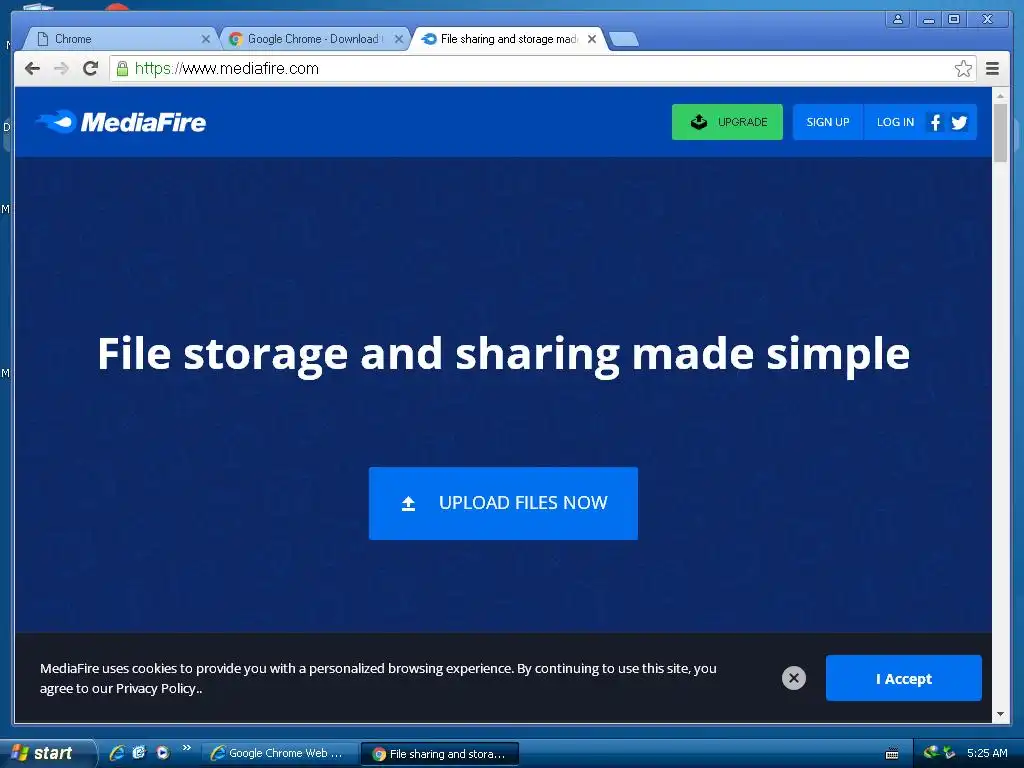Click the page scroll-up arrow
This screenshot has width=1024, height=768.
point(1000,96)
